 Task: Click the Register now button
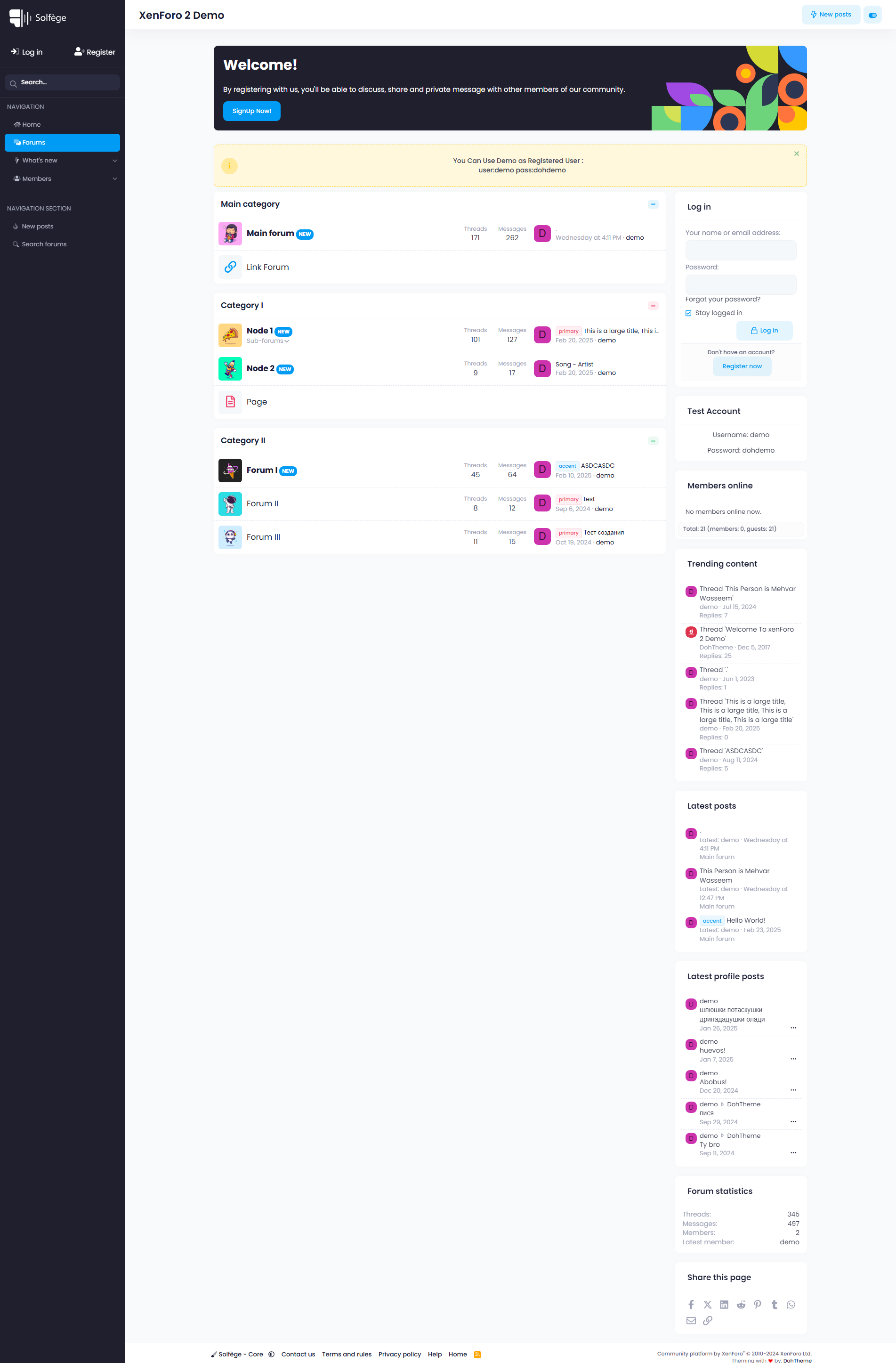tap(742, 366)
